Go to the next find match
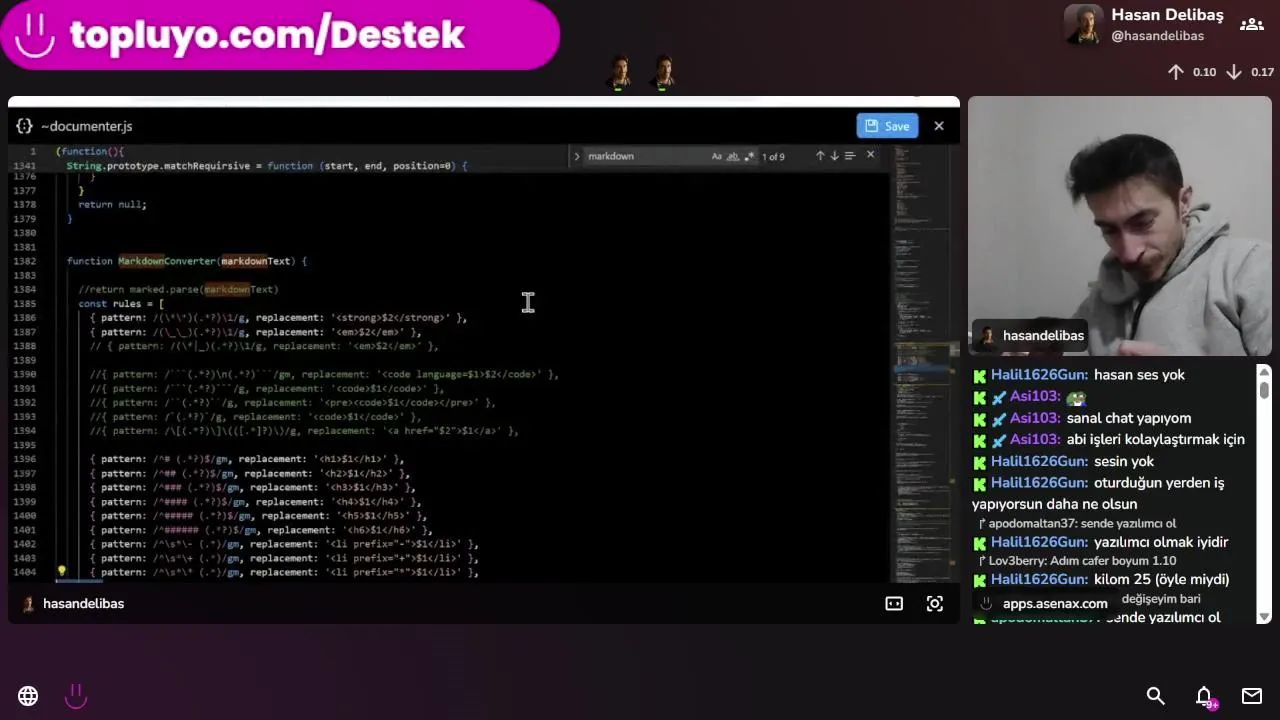 (834, 156)
